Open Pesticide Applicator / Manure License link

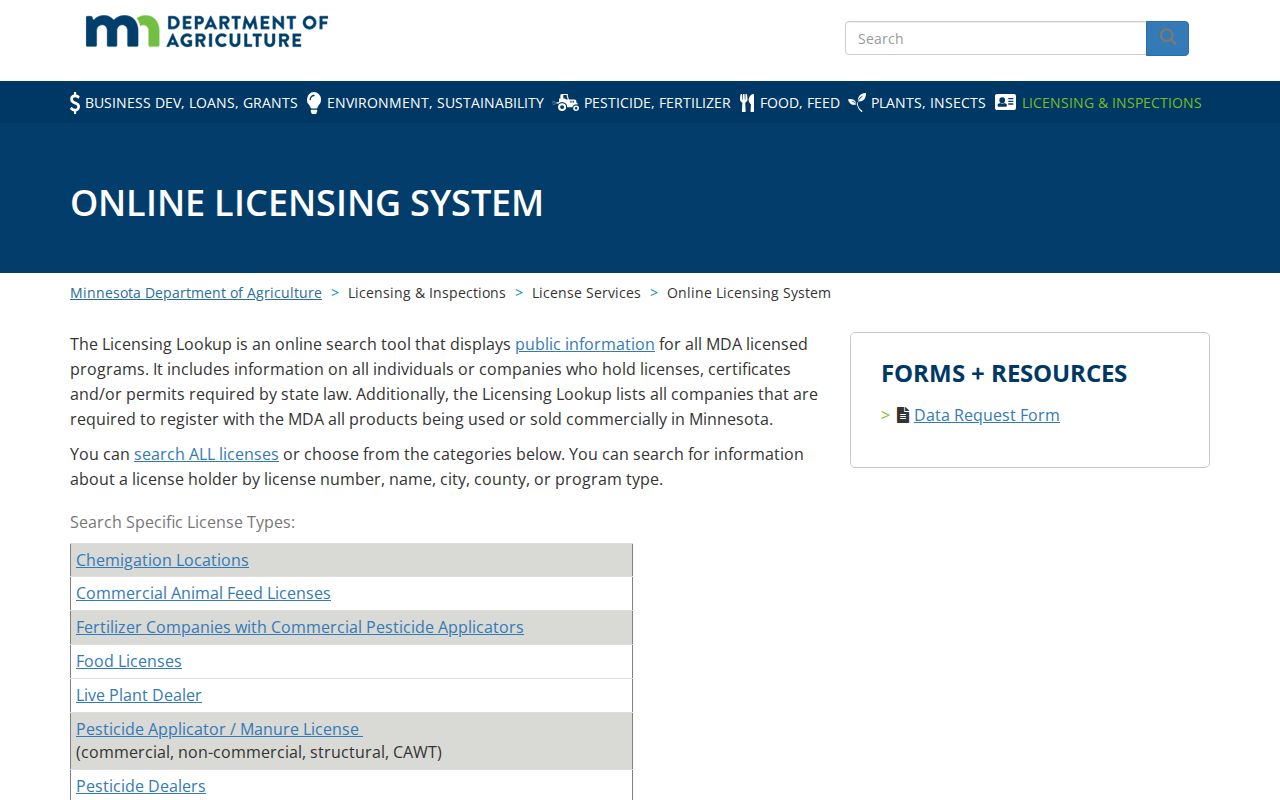pos(219,729)
